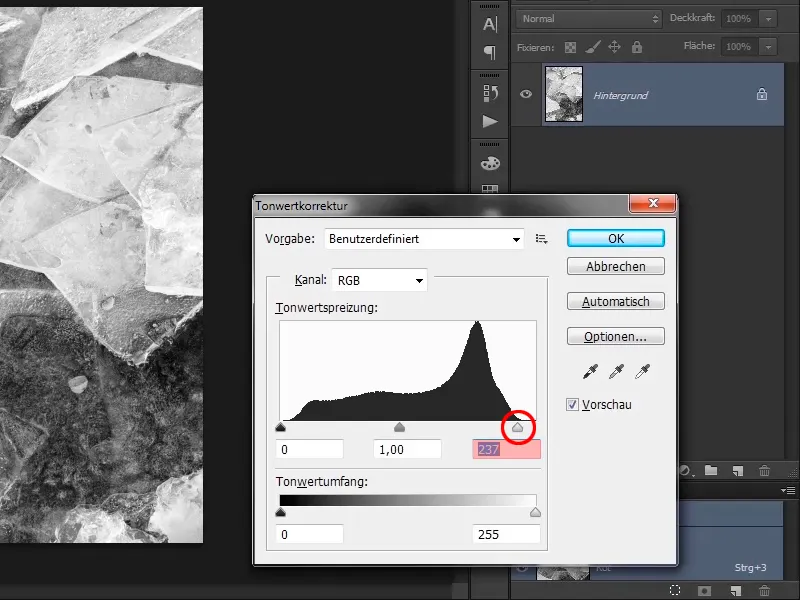The height and width of the screenshot is (600, 800).
Task: Open the Optionen... button
Action: tap(616, 337)
